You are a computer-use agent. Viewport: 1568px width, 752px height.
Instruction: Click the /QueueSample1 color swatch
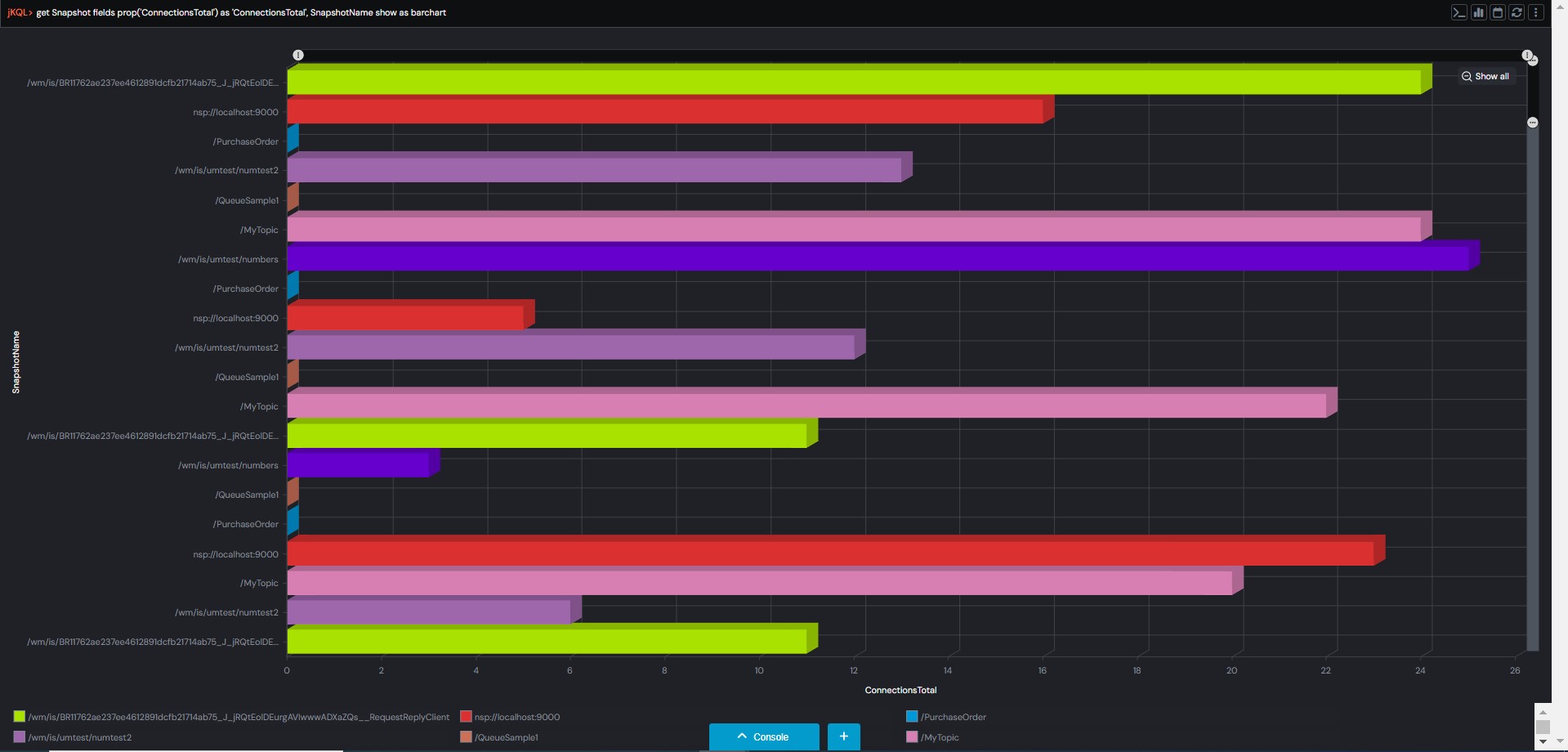click(466, 737)
